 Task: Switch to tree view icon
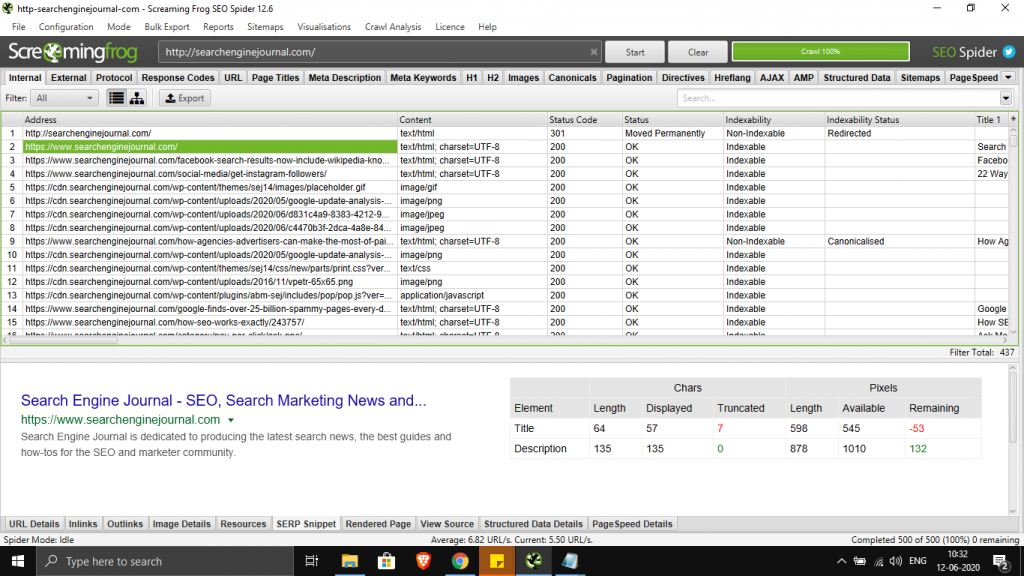click(137, 98)
